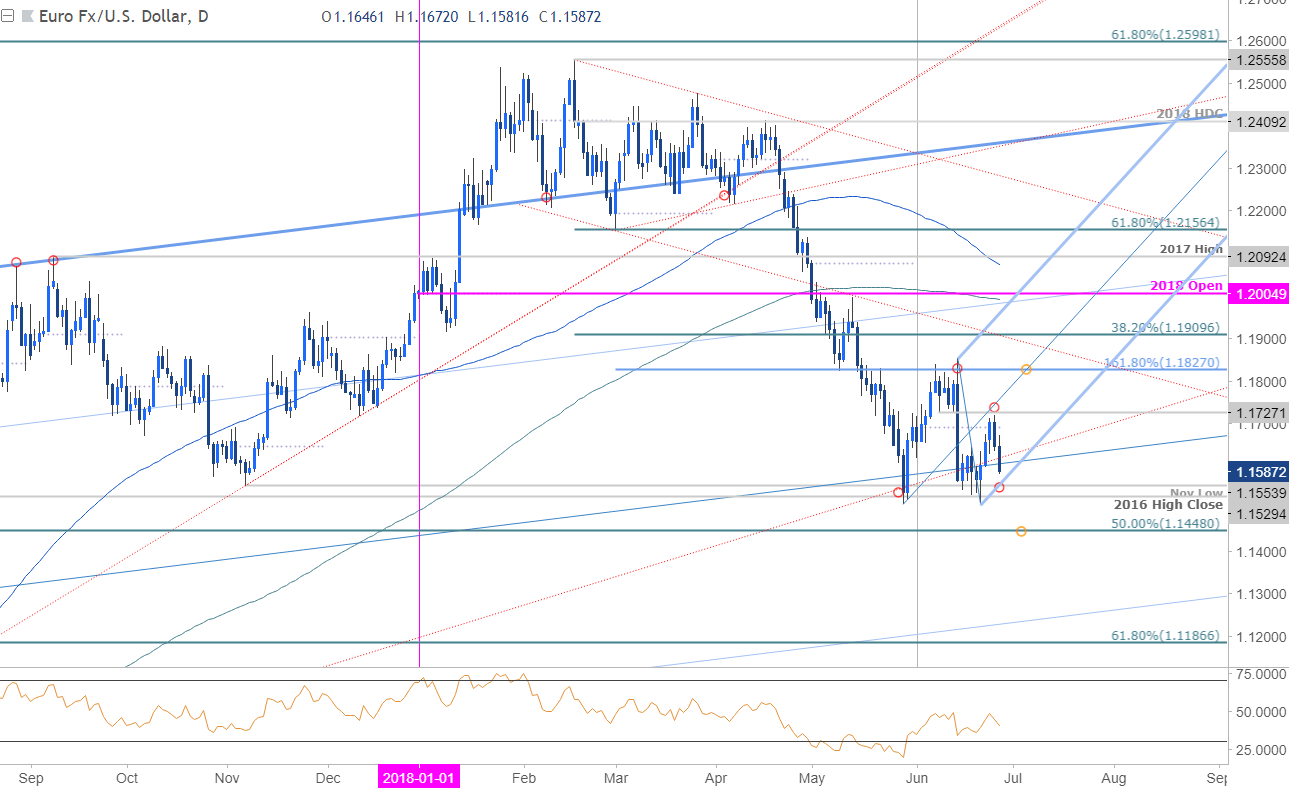Click the RSI 50.0000 axis label
Screen dimensions: 1289x788
1261,712
